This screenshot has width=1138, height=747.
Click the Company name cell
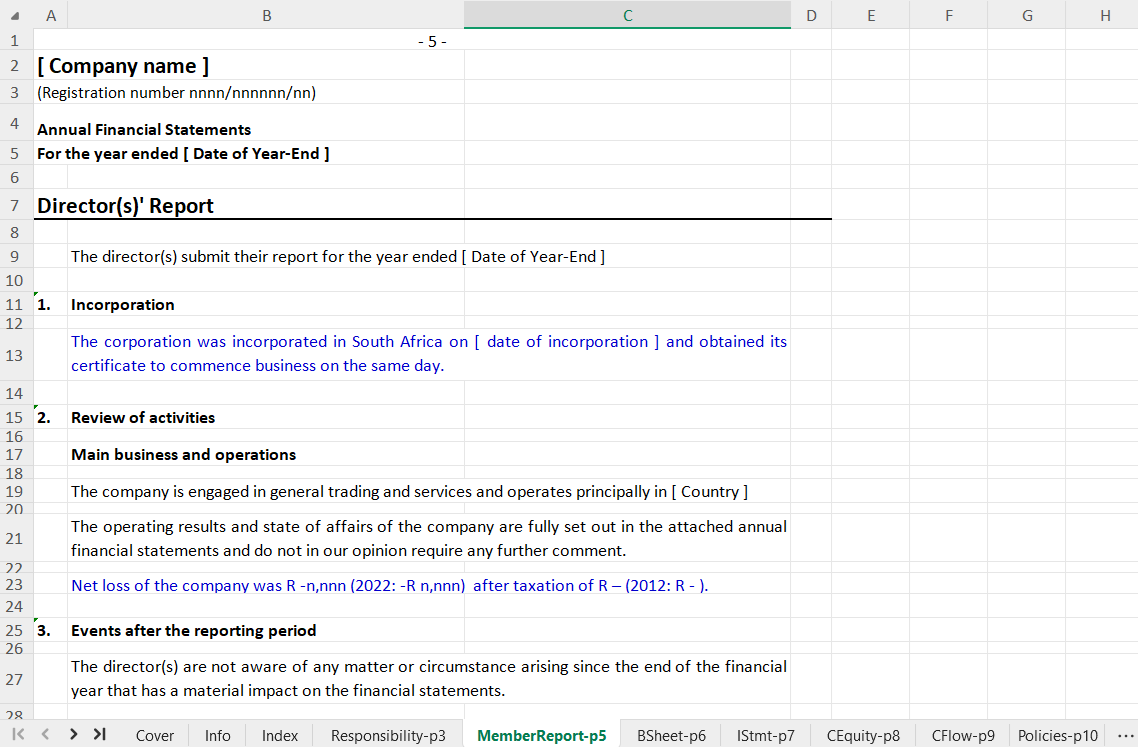123,66
